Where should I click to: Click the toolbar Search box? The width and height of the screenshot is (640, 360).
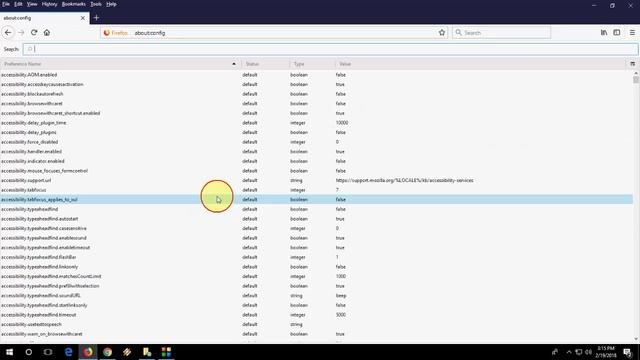(x=501, y=33)
